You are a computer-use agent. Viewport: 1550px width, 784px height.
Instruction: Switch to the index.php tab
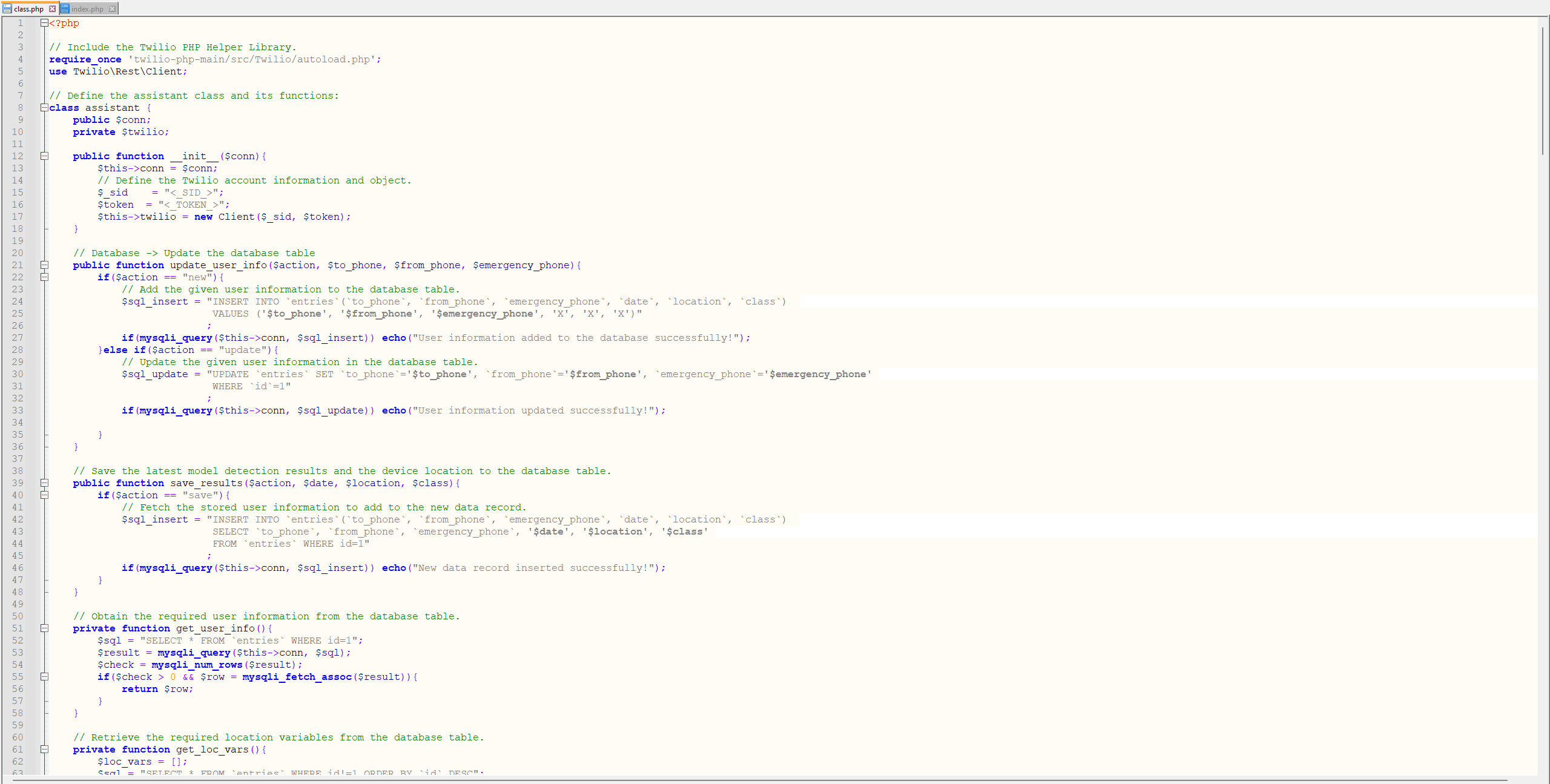point(88,8)
